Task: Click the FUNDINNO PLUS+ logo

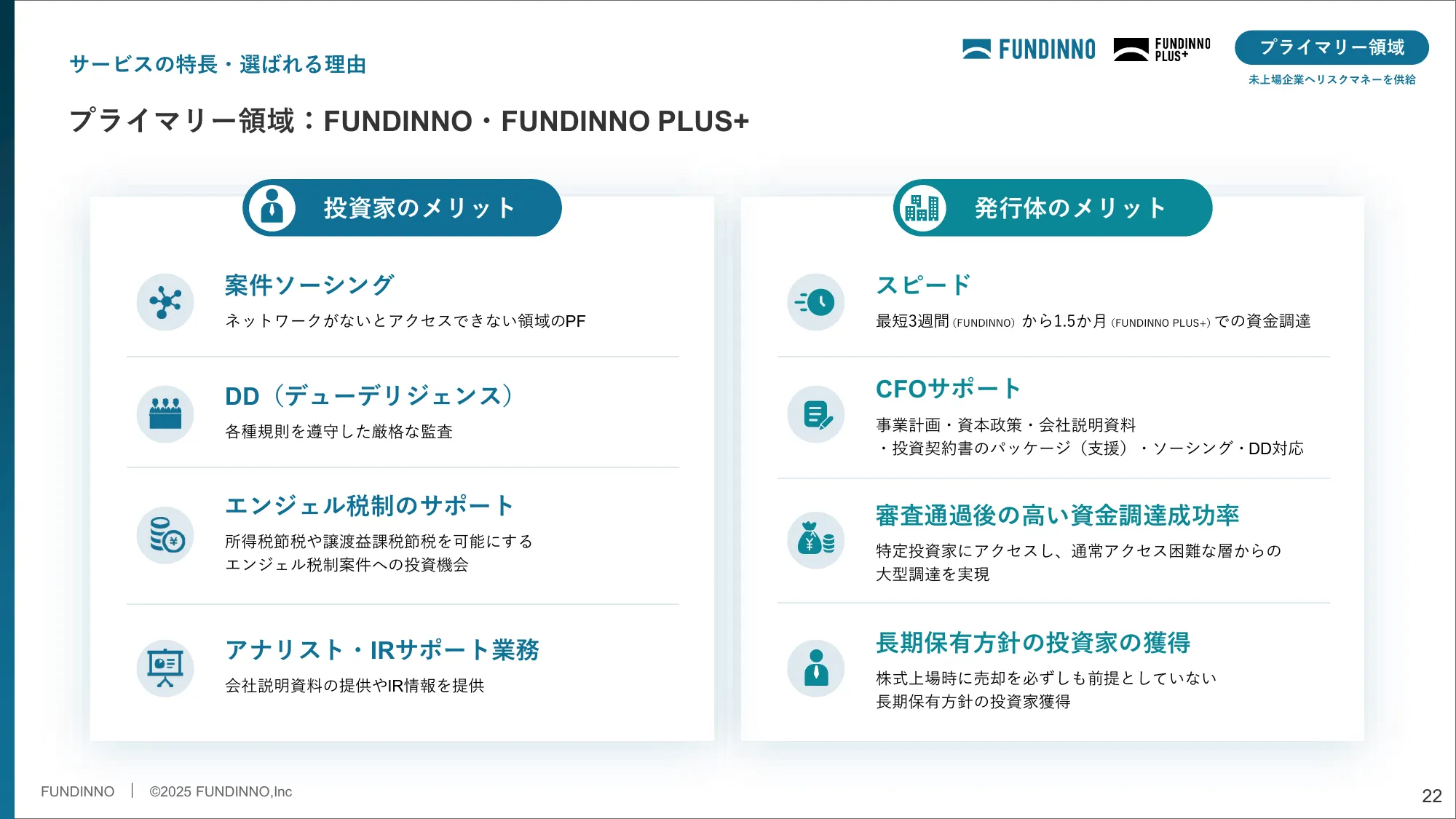Action: (x=1162, y=50)
